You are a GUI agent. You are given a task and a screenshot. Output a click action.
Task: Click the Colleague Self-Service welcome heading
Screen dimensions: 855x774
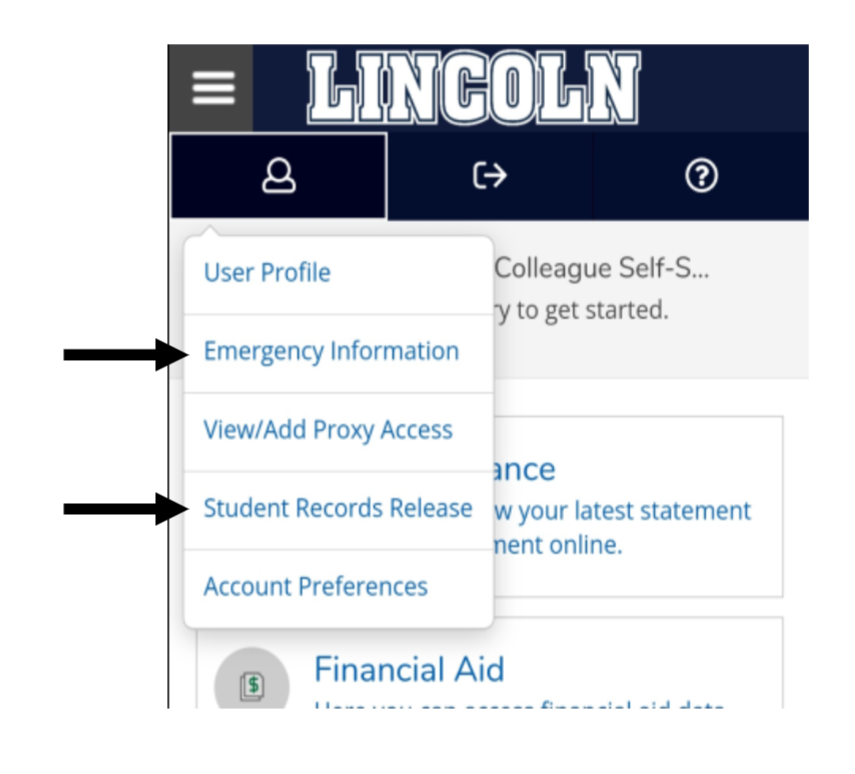click(603, 269)
